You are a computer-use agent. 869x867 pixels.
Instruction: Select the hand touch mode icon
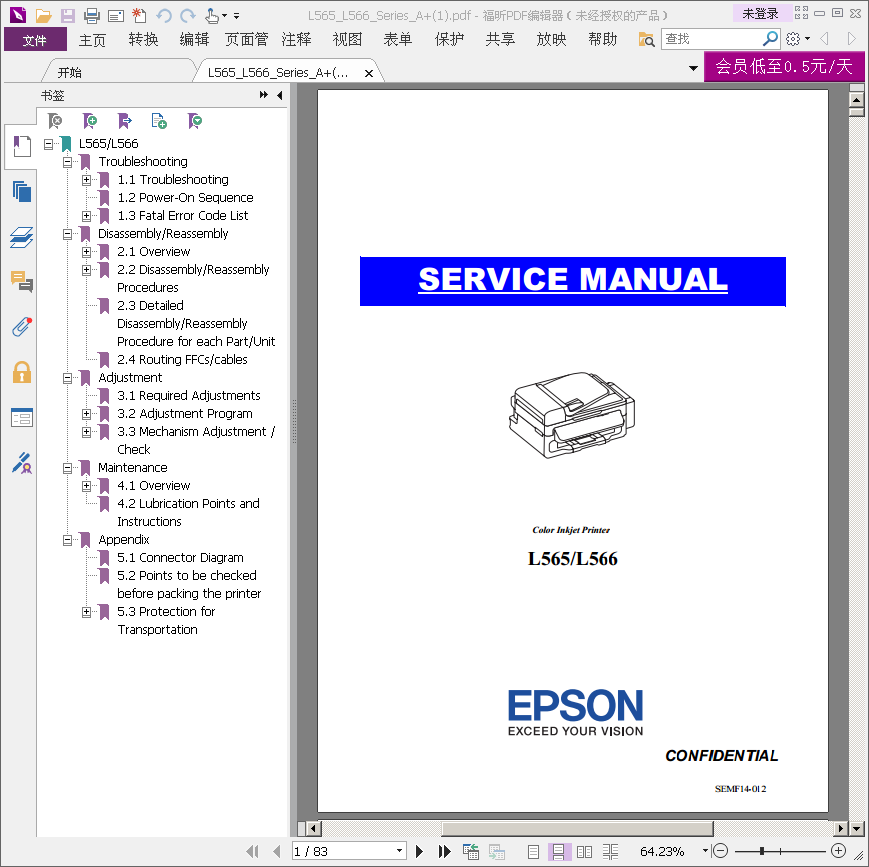(x=212, y=16)
